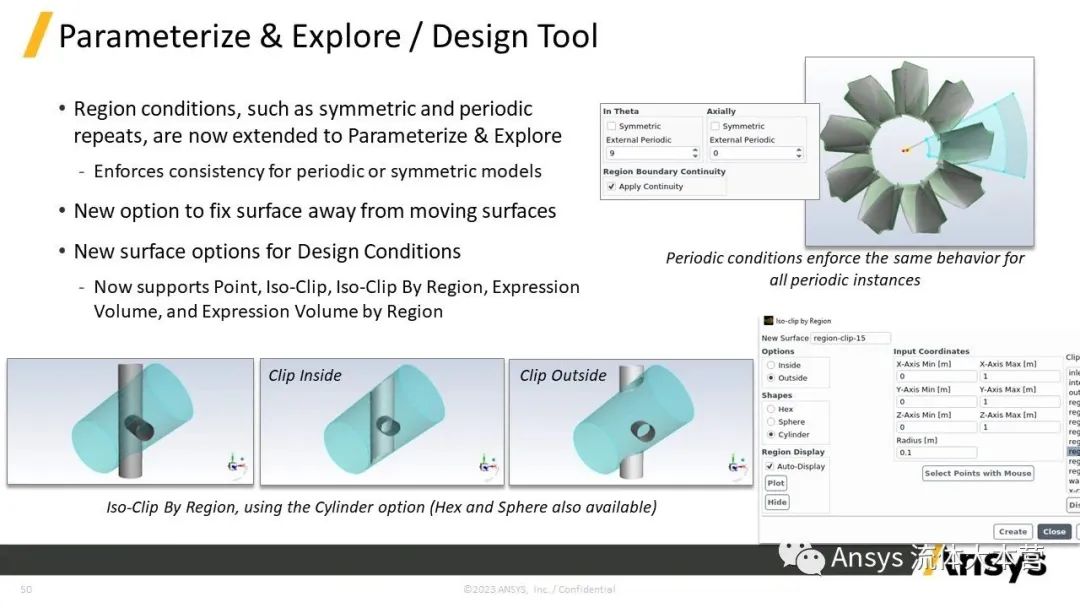Click the rotor blade periodic model image

point(920,151)
